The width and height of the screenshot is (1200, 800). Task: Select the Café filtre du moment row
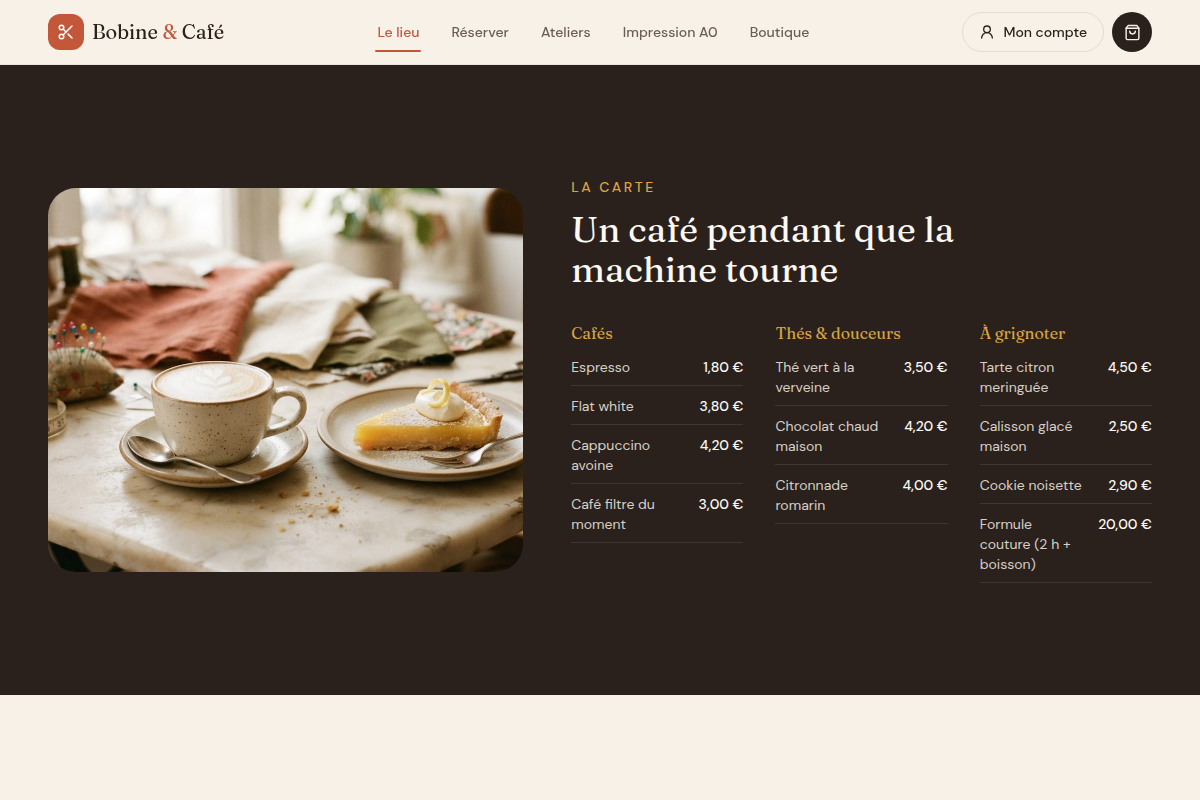[657, 514]
